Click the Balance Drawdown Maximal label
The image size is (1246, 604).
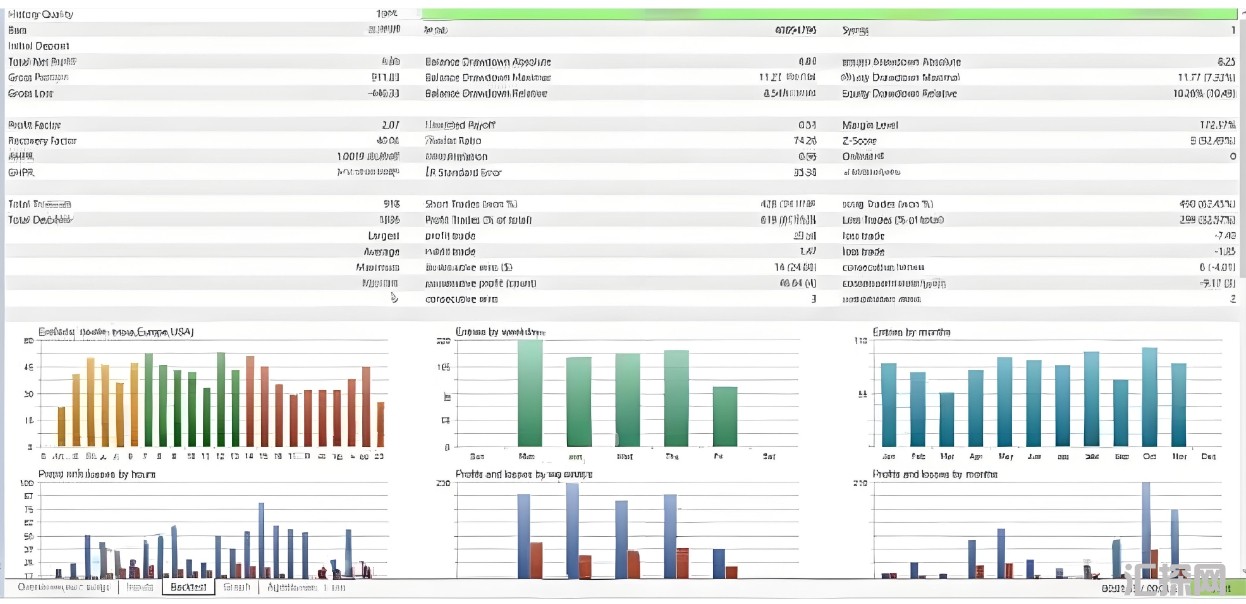(x=488, y=77)
